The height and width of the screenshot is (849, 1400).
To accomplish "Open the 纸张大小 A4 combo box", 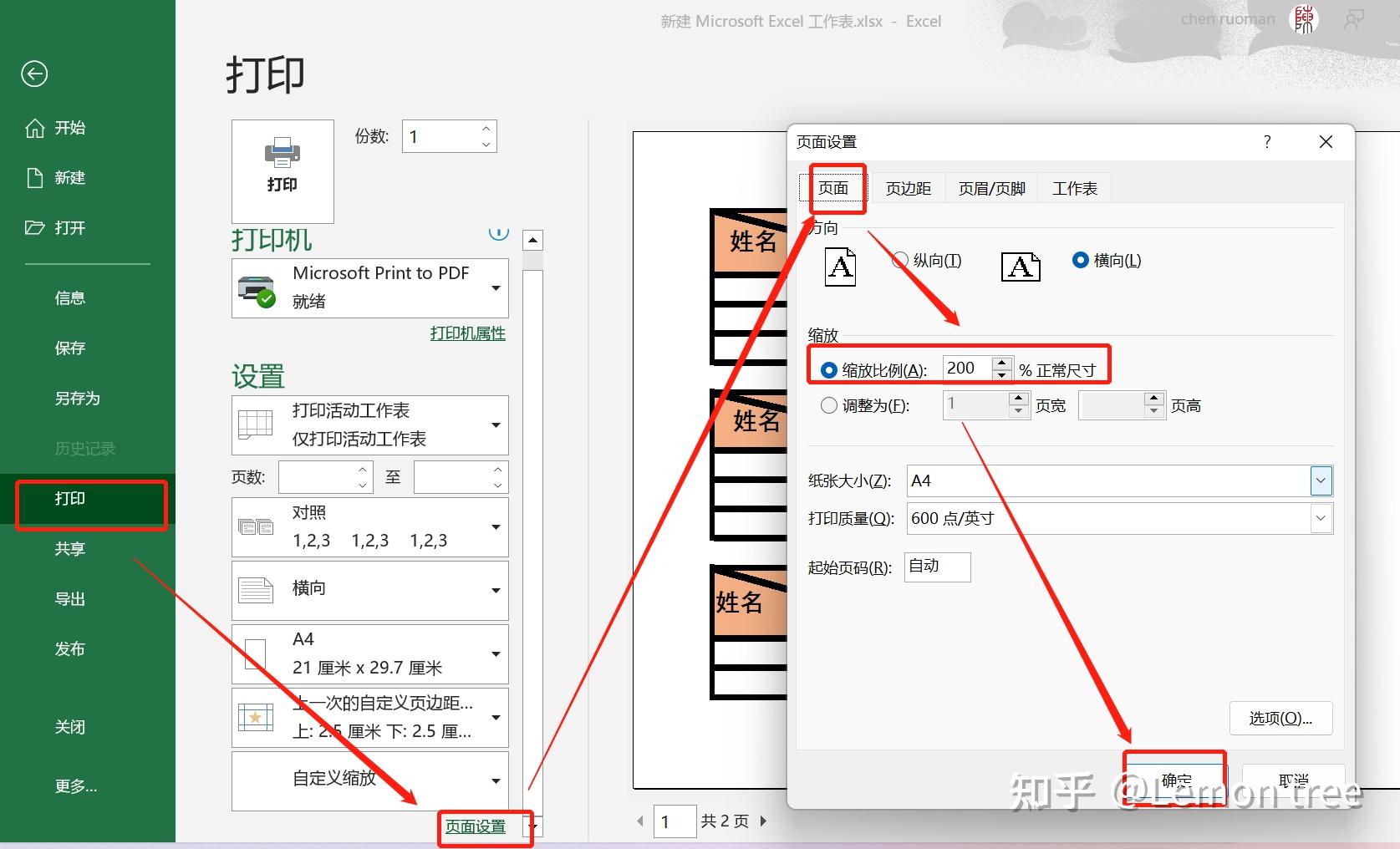I will point(1119,480).
